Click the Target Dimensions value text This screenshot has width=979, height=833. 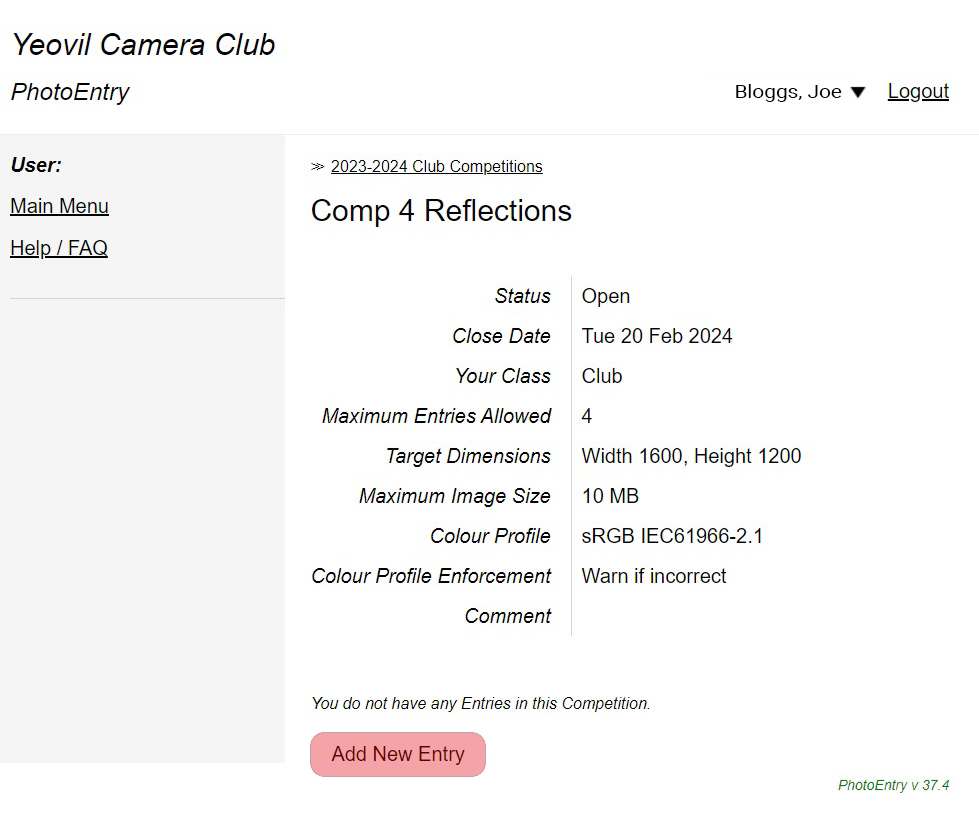[x=691, y=456]
